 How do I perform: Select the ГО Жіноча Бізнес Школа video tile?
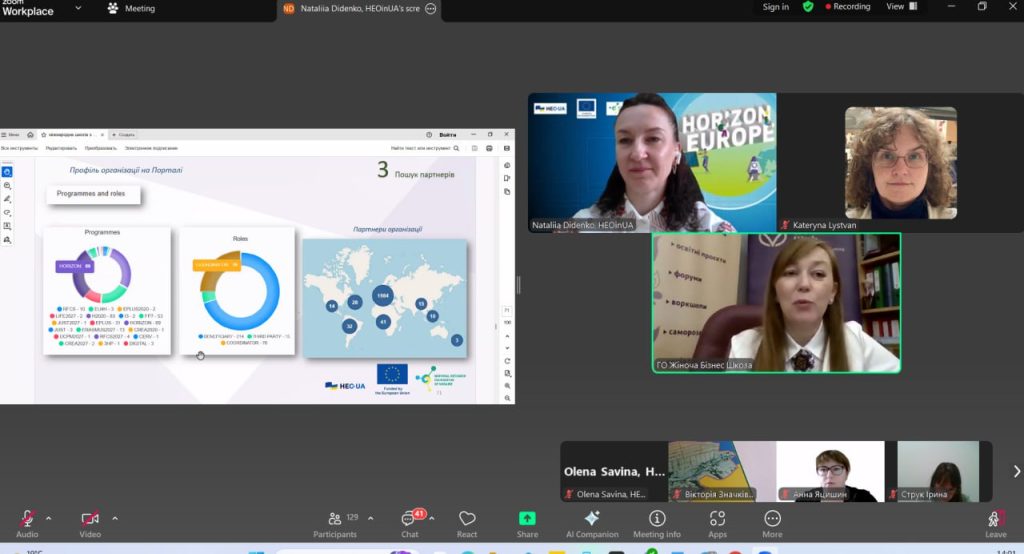point(776,303)
